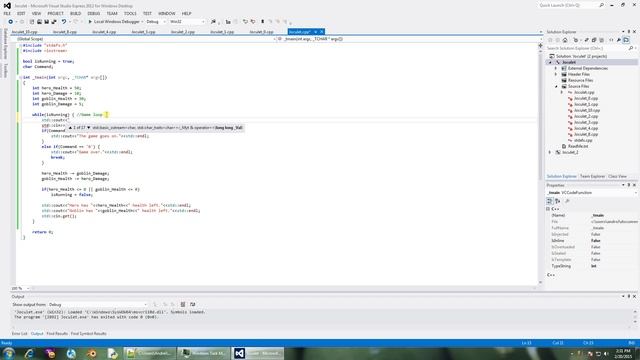The height and width of the screenshot is (360, 640).
Task: Toggle Solution Explorer Preview Selected Items
Action: [626, 40]
